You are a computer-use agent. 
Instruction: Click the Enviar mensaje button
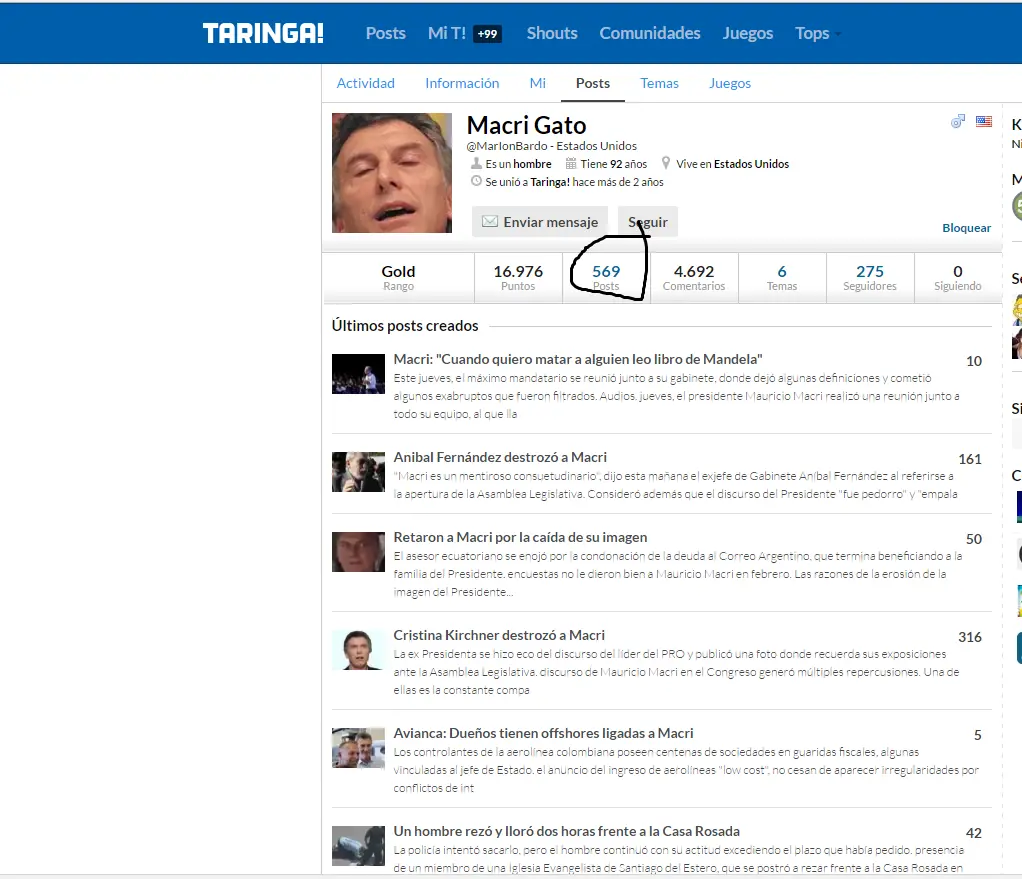[540, 222]
